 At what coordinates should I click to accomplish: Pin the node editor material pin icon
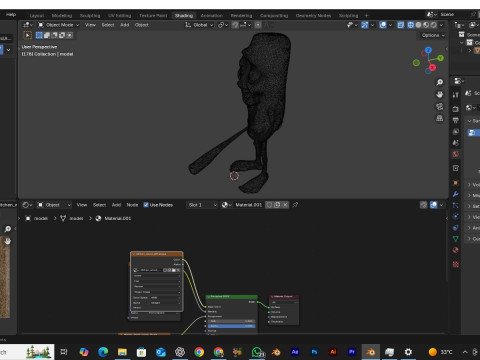coord(295,205)
